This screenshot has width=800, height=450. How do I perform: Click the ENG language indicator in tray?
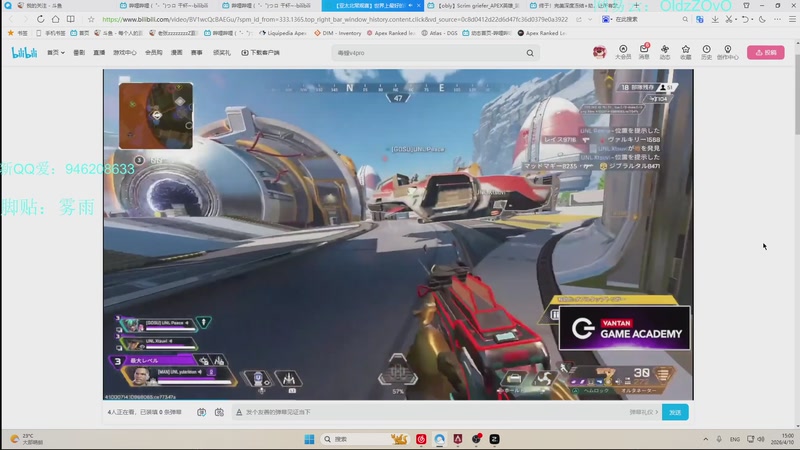[x=735, y=439]
